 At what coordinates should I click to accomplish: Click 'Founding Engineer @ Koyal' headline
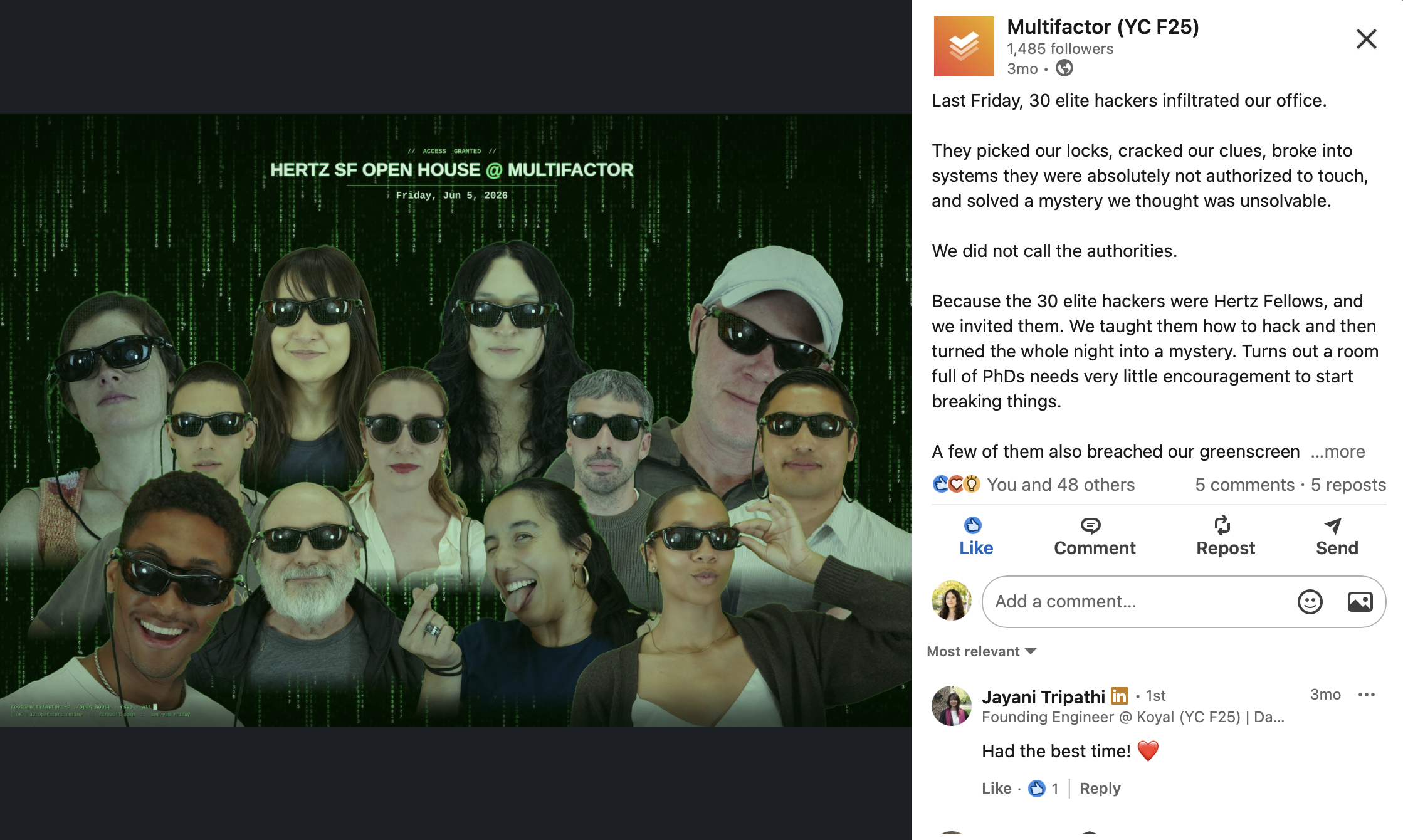(x=1133, y=717)
